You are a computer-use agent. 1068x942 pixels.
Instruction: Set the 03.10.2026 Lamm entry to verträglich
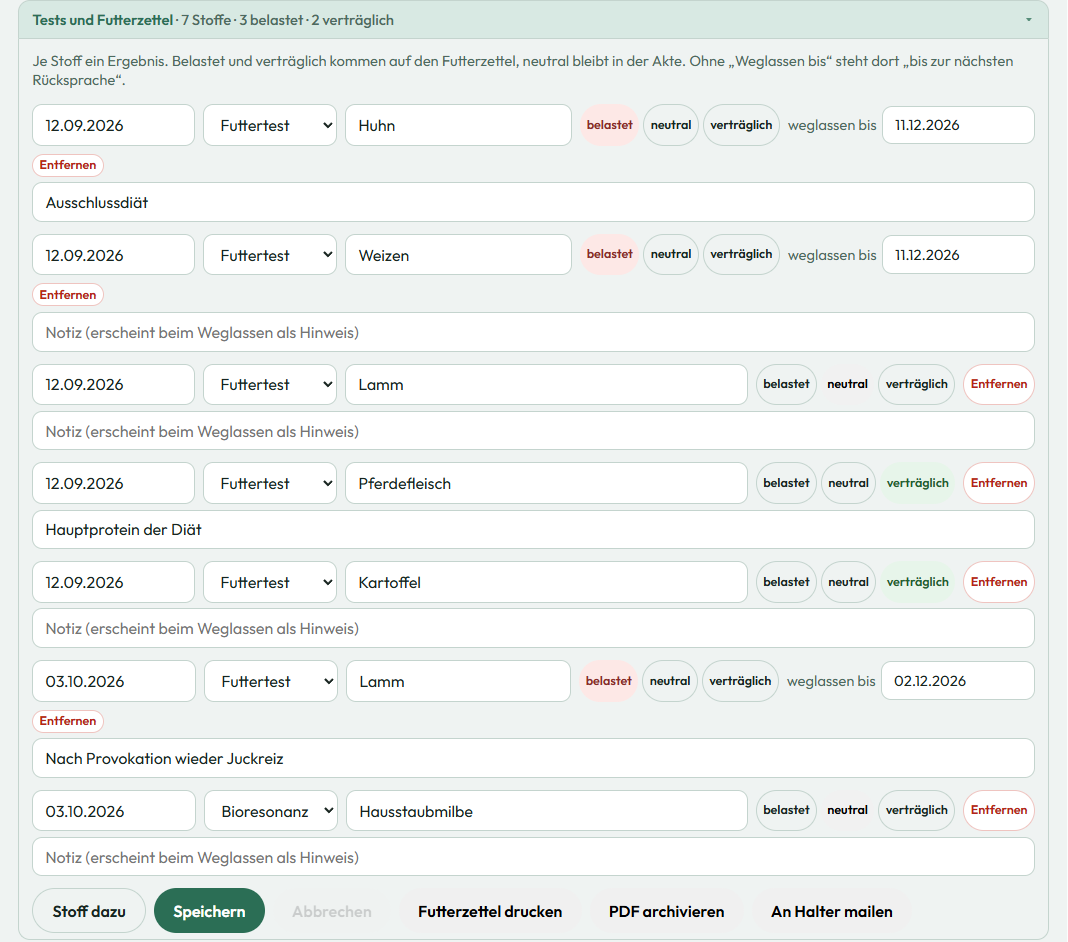(x=740, y=680)
